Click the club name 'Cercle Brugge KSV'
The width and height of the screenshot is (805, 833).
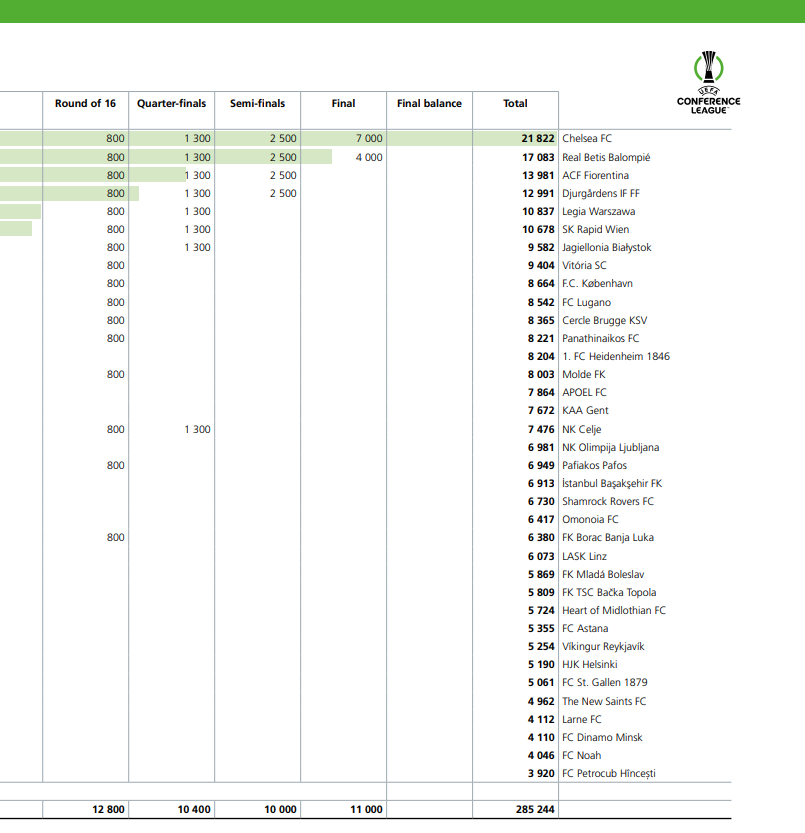(x=604, y=320)
